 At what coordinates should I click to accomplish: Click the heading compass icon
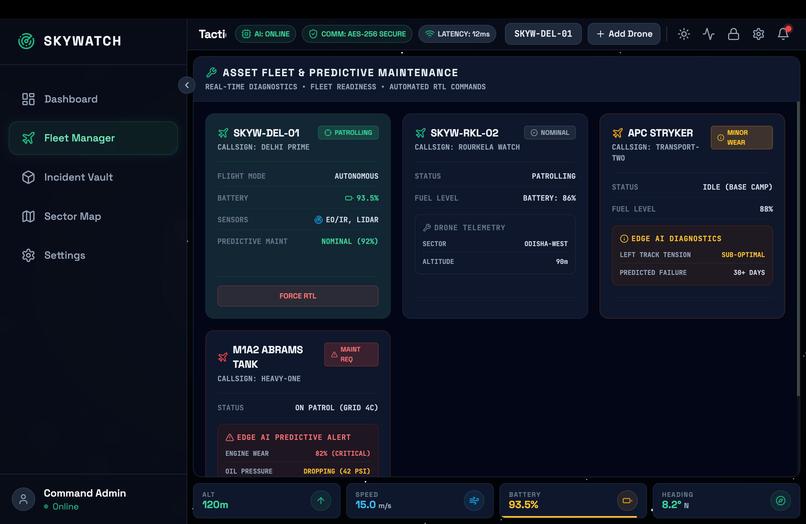pyautogui.click(x=780, y=500)
